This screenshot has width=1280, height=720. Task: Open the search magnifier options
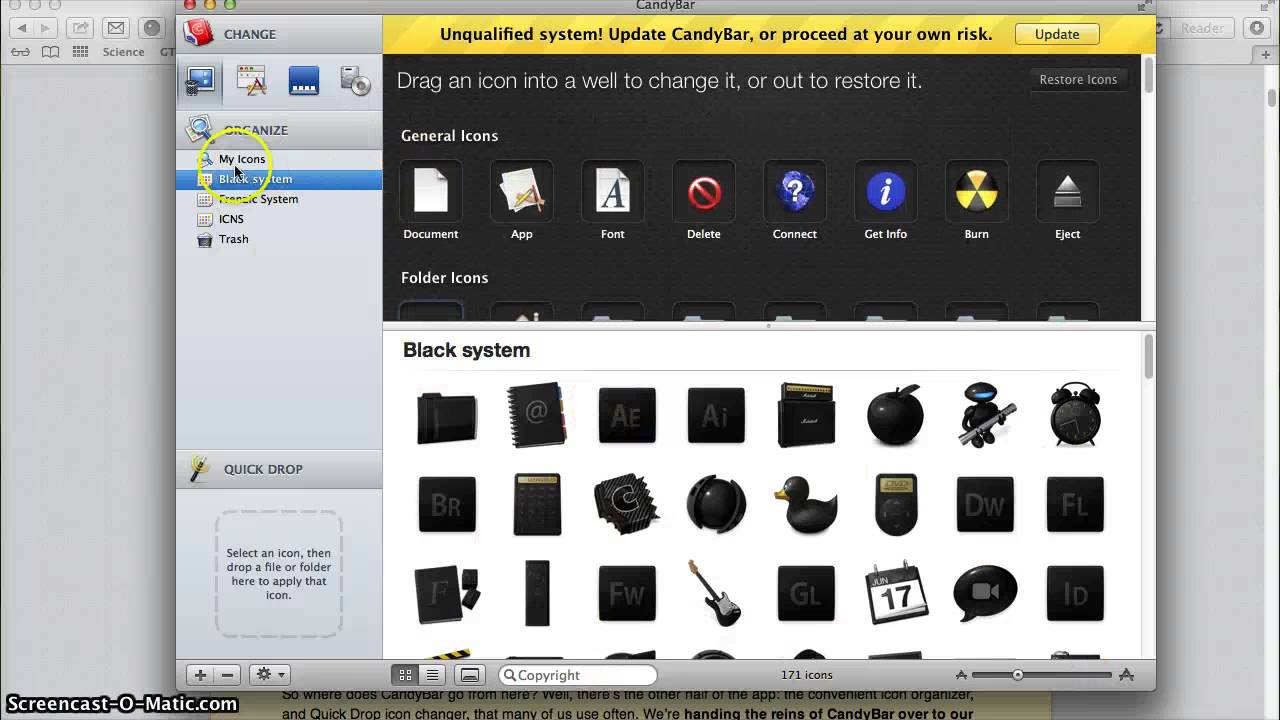[510, 675]
